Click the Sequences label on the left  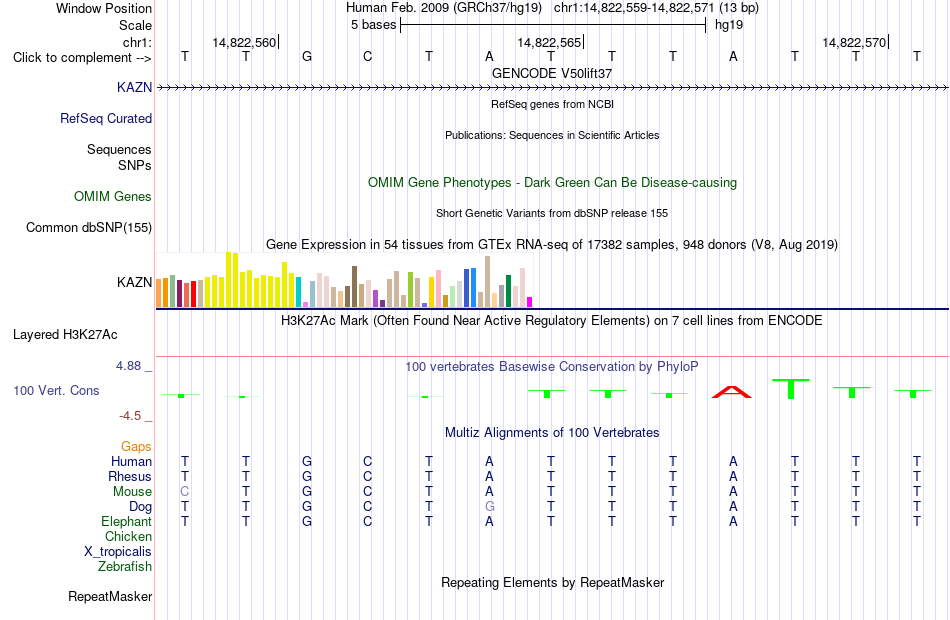[x=119, y=149]
